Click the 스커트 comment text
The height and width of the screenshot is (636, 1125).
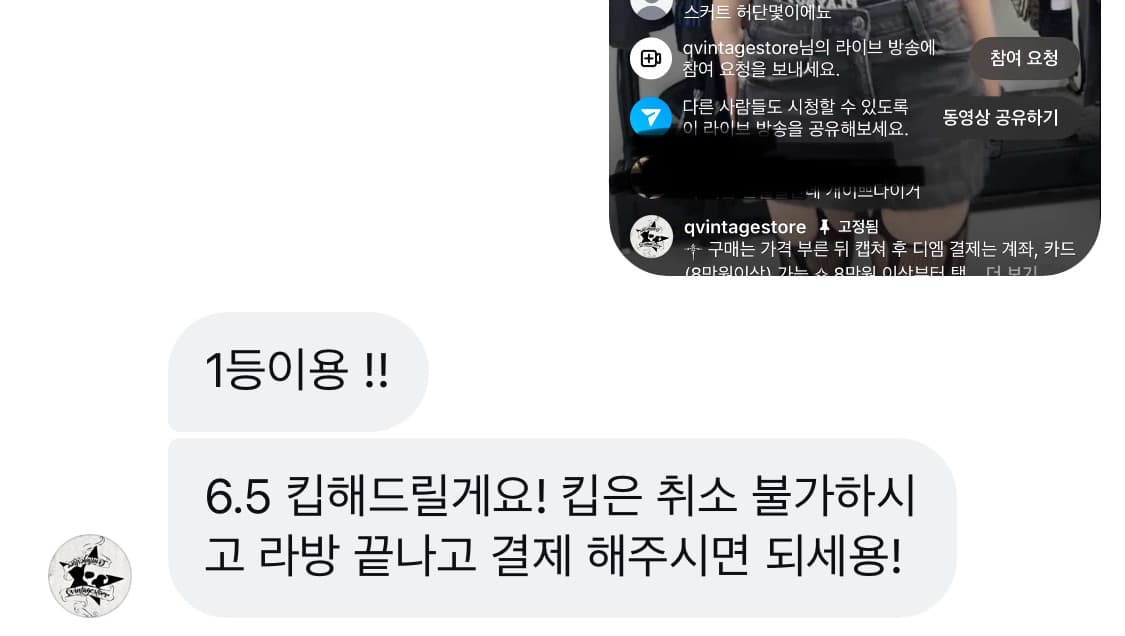pyautogui.click(x=757, y=11)
